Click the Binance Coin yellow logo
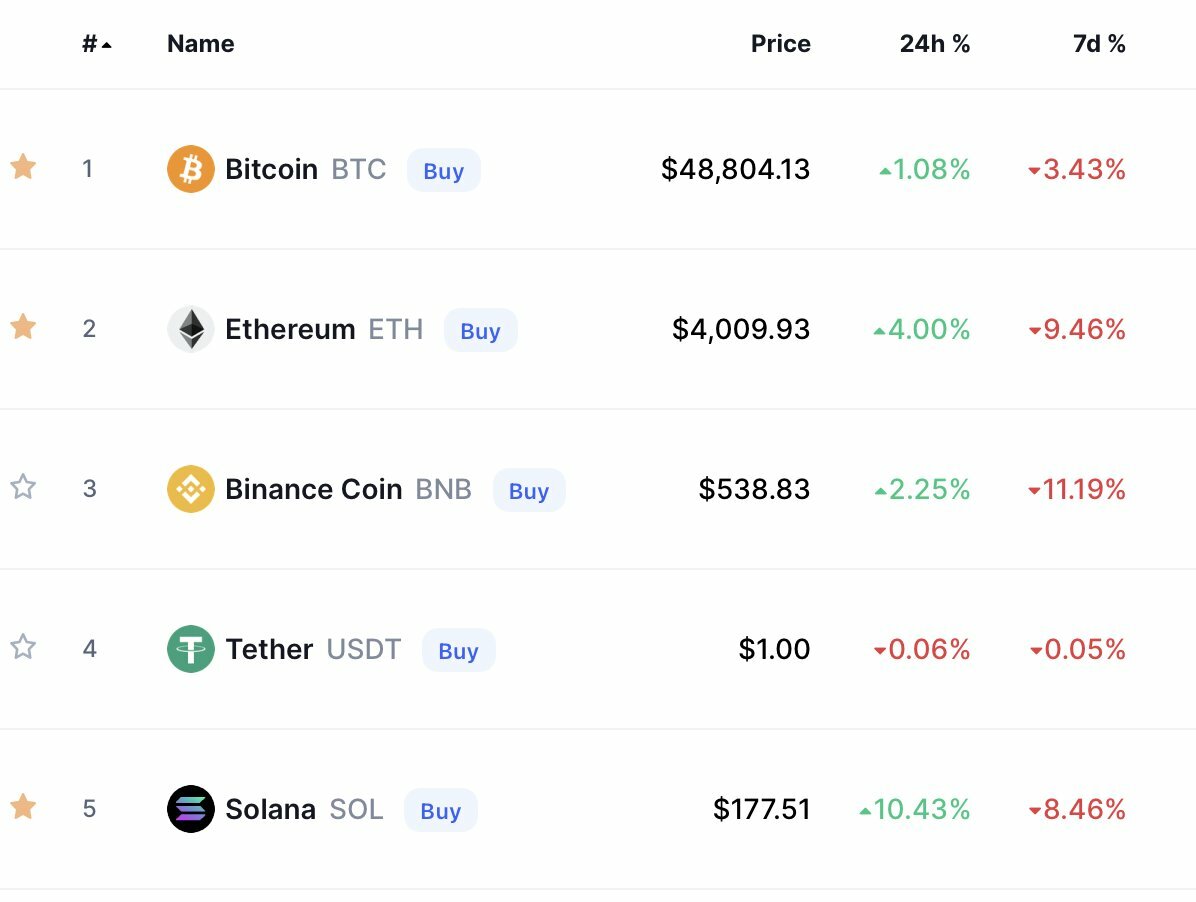The height and width of the screenshot is (902, 1196). [x=191, y=489]
